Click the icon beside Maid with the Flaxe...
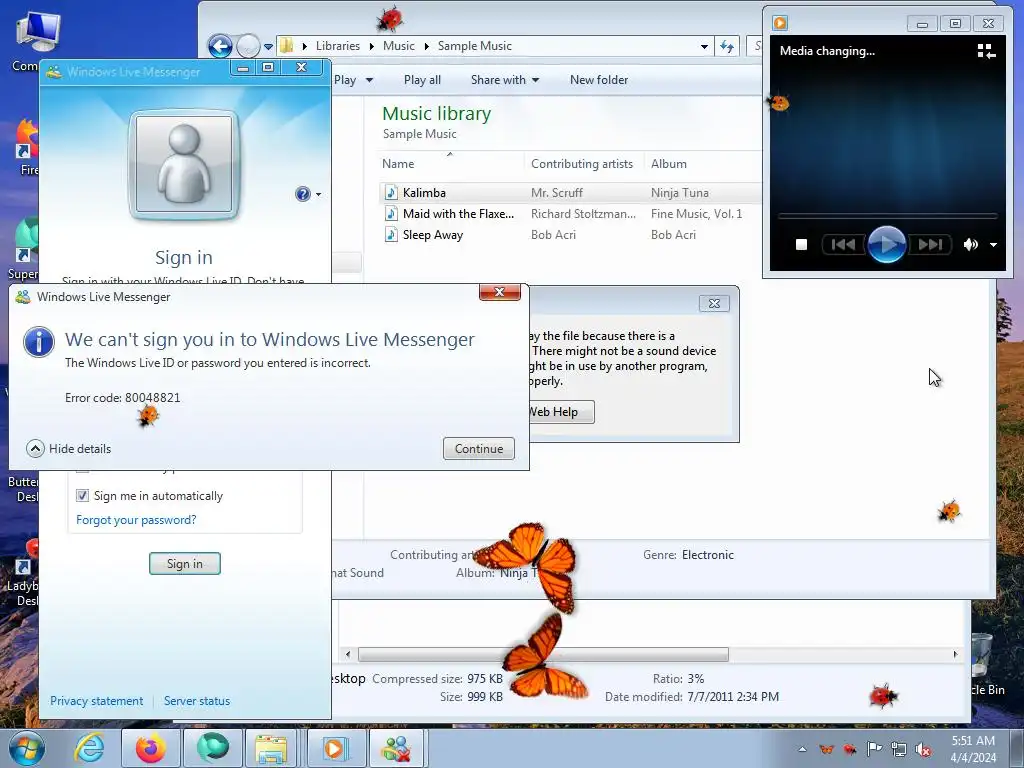Screen dimensions: 1024x768 [391, 214]
